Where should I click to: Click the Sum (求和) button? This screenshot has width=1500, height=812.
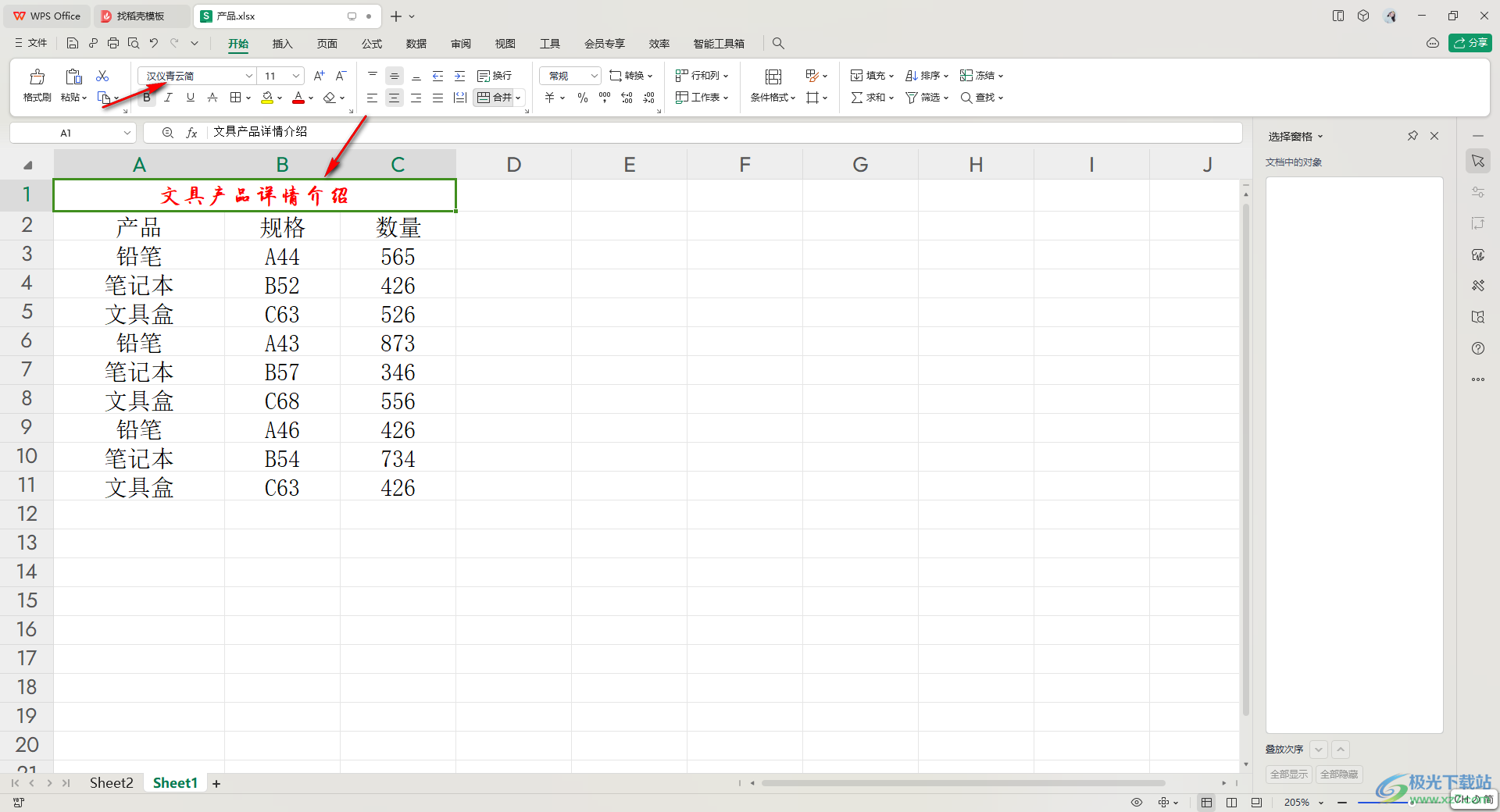[872, 98]
